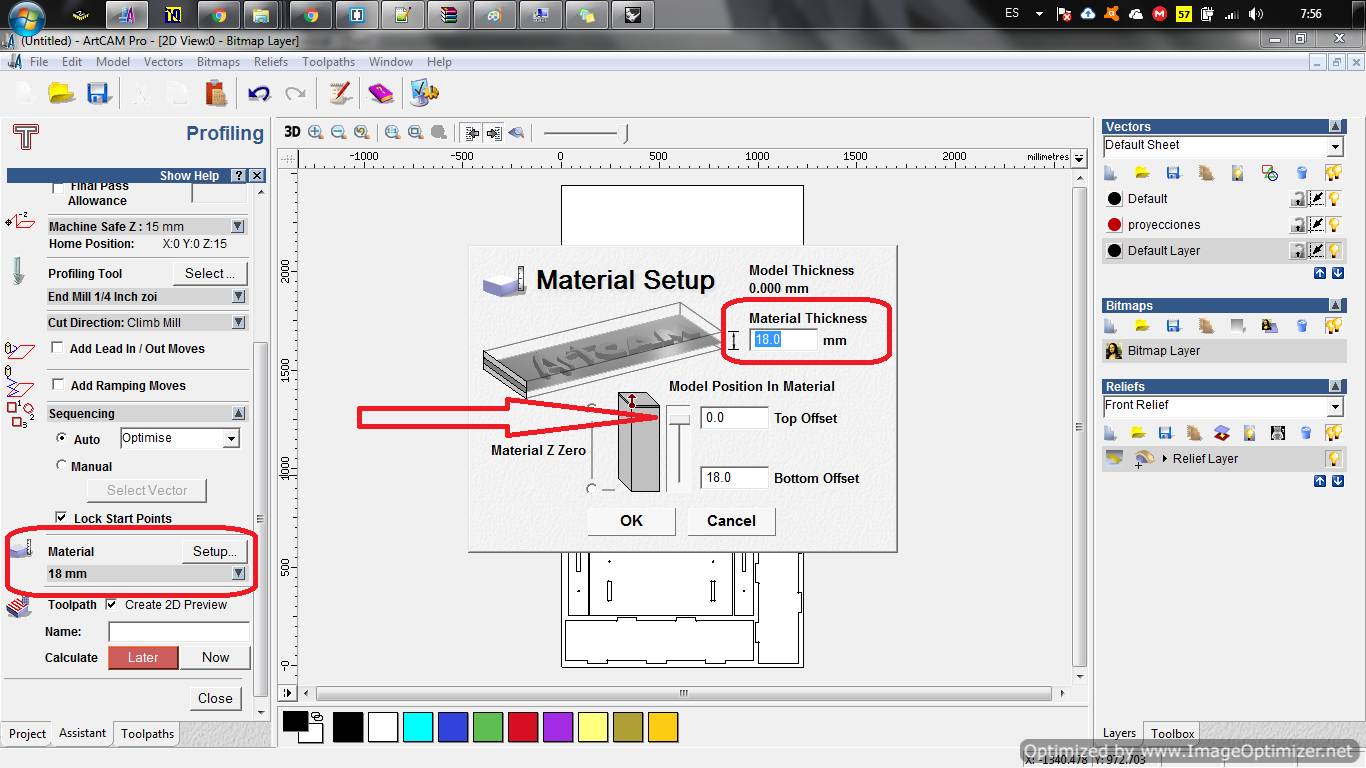Screen dimensions: 1366x768
Task: Open the Model menu
Action: click(113, 62)
